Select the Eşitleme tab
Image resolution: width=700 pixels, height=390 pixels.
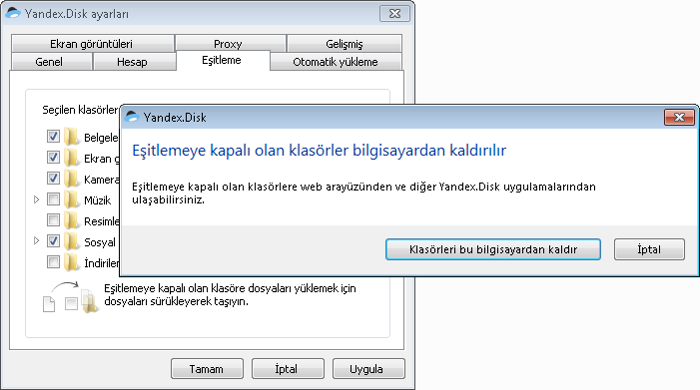click(x=223, y=60)
